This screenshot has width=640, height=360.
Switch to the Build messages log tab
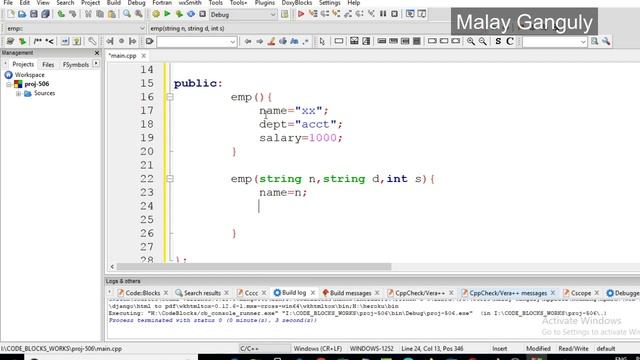coord(350,293)
